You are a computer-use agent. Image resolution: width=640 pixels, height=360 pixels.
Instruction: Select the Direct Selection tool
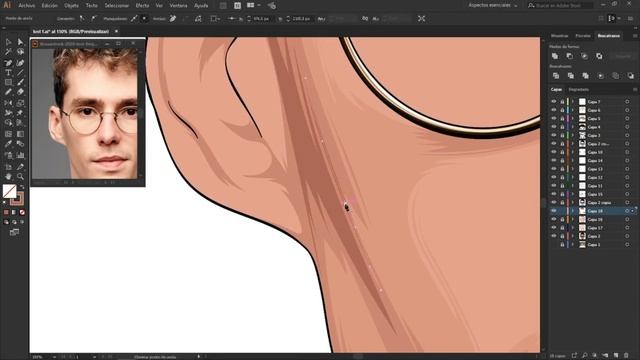tap(20, 42)
